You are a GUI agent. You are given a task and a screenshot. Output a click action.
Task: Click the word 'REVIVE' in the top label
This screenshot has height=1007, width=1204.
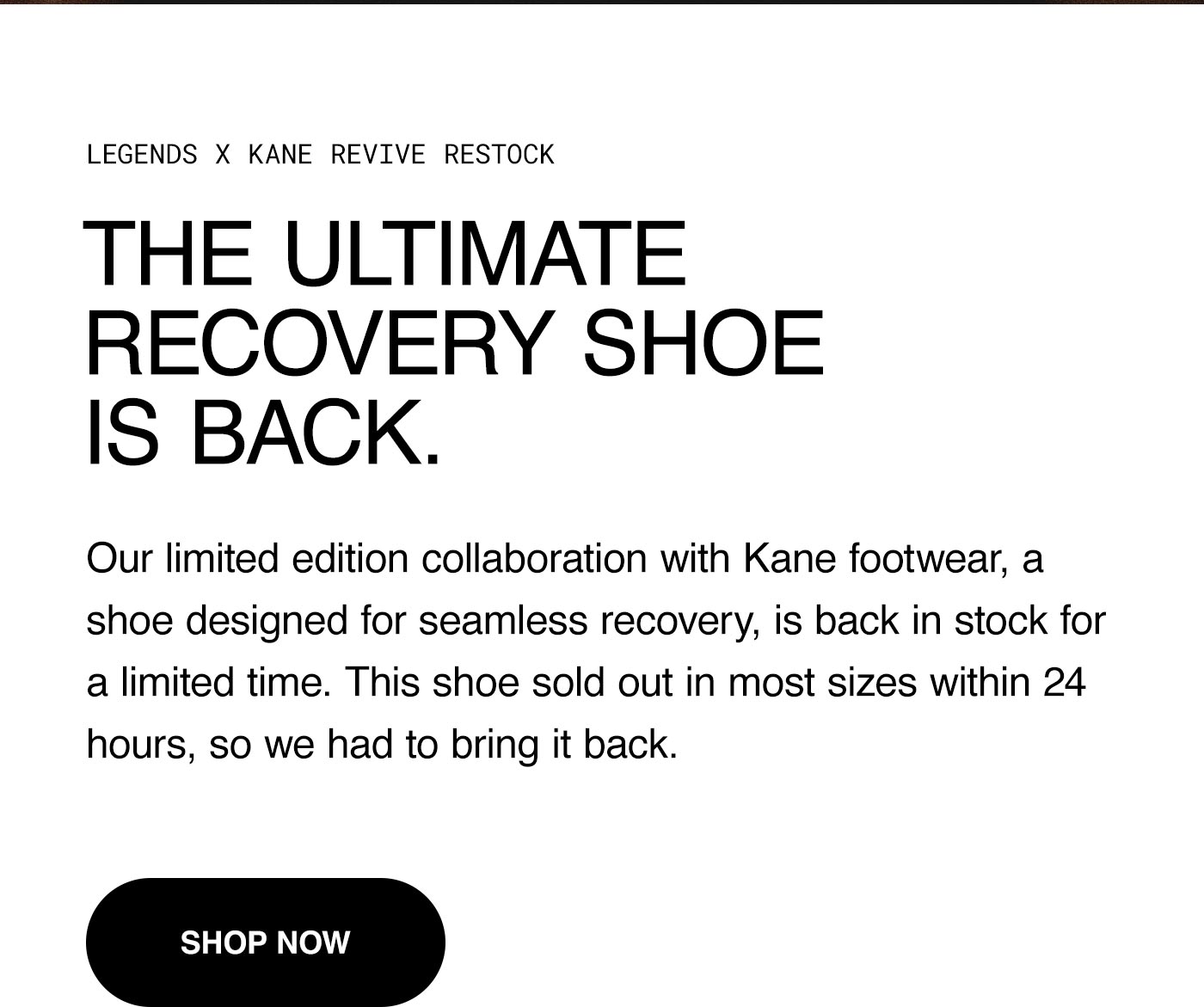(378, 155)
